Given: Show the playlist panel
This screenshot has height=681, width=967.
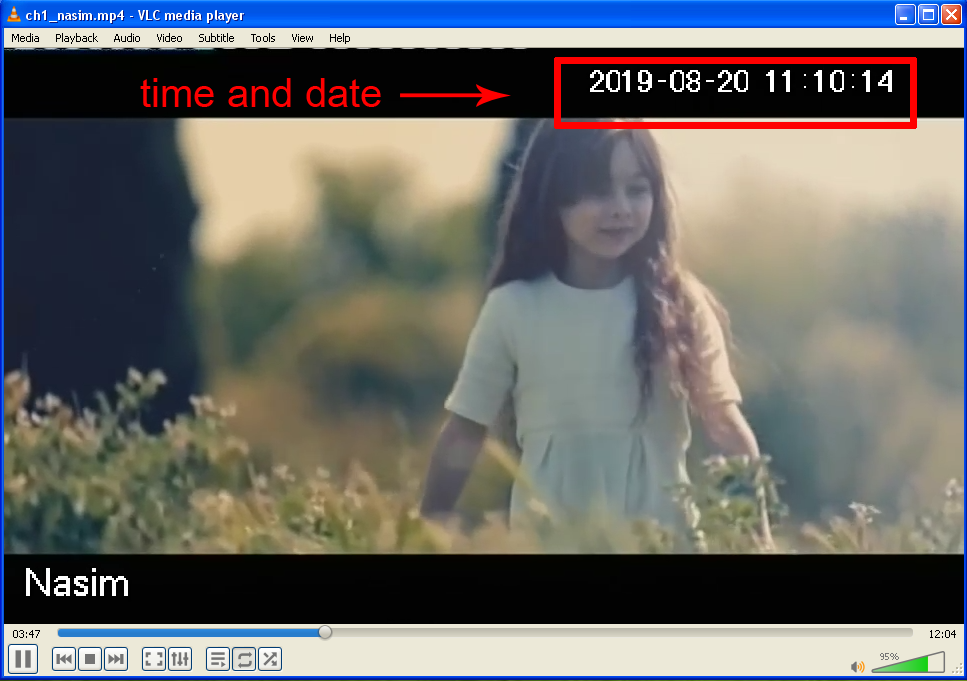Looking at the screenshot, I should coord(218,659).
